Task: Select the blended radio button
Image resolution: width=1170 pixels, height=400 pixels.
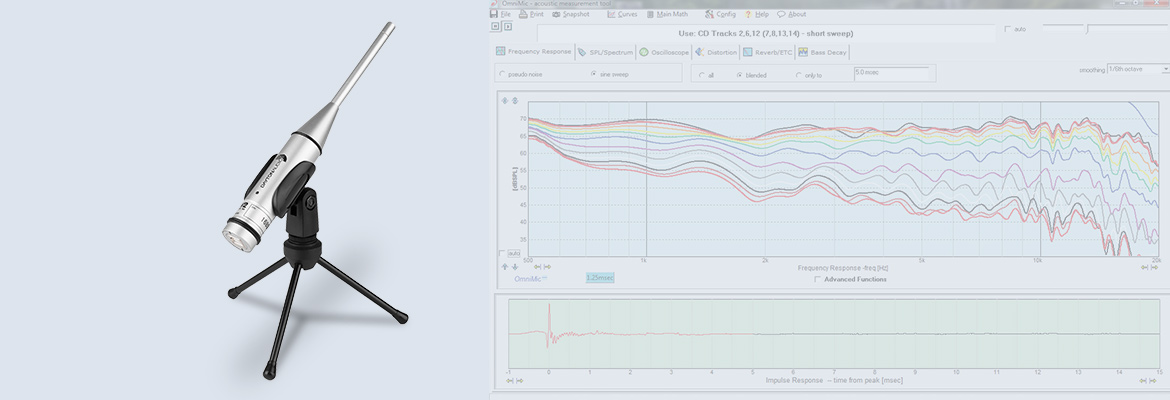Action: (x=739, y=75)
